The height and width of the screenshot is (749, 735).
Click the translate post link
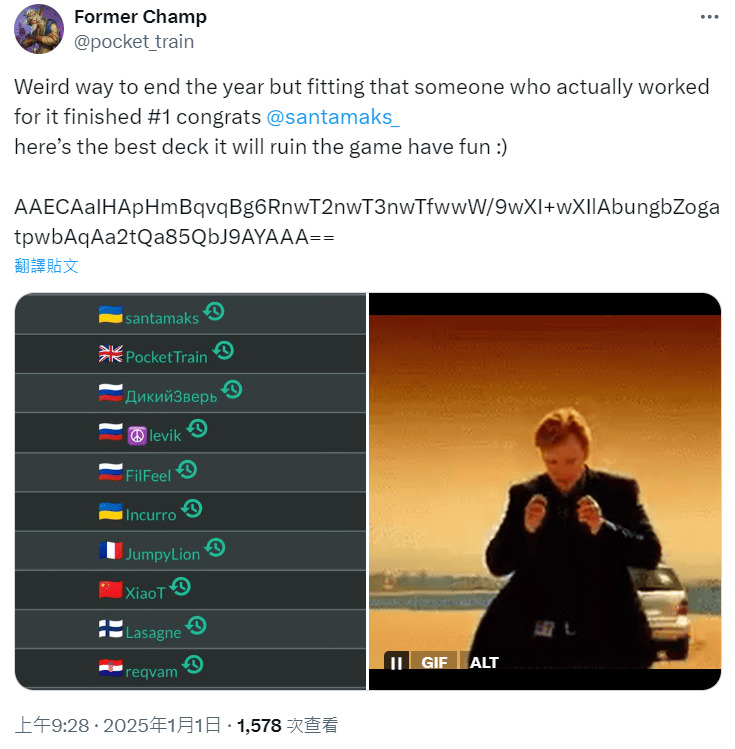click(46, 266)
